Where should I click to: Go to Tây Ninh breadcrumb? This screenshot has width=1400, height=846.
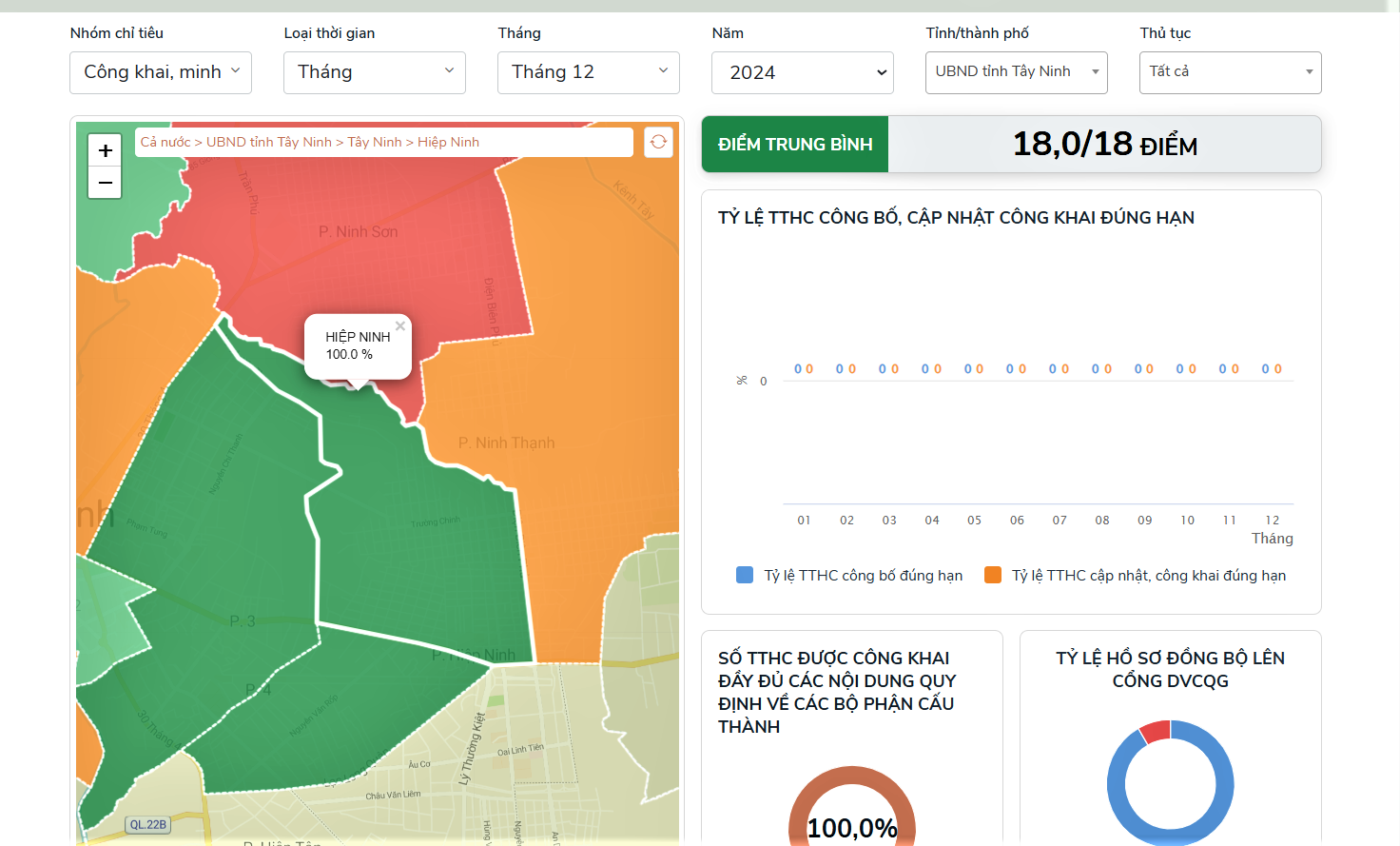[x=375, y=142]
